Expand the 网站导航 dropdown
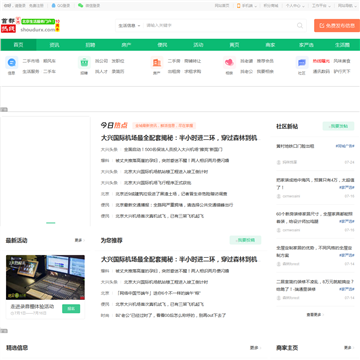The image size is (360, 360). coord(355,6)
